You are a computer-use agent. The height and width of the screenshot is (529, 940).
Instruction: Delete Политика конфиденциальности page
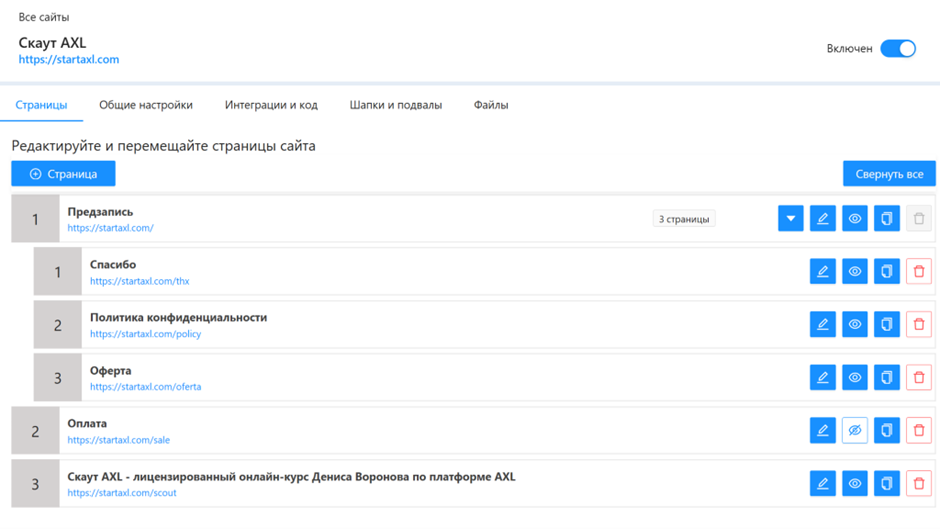point(918,324)
